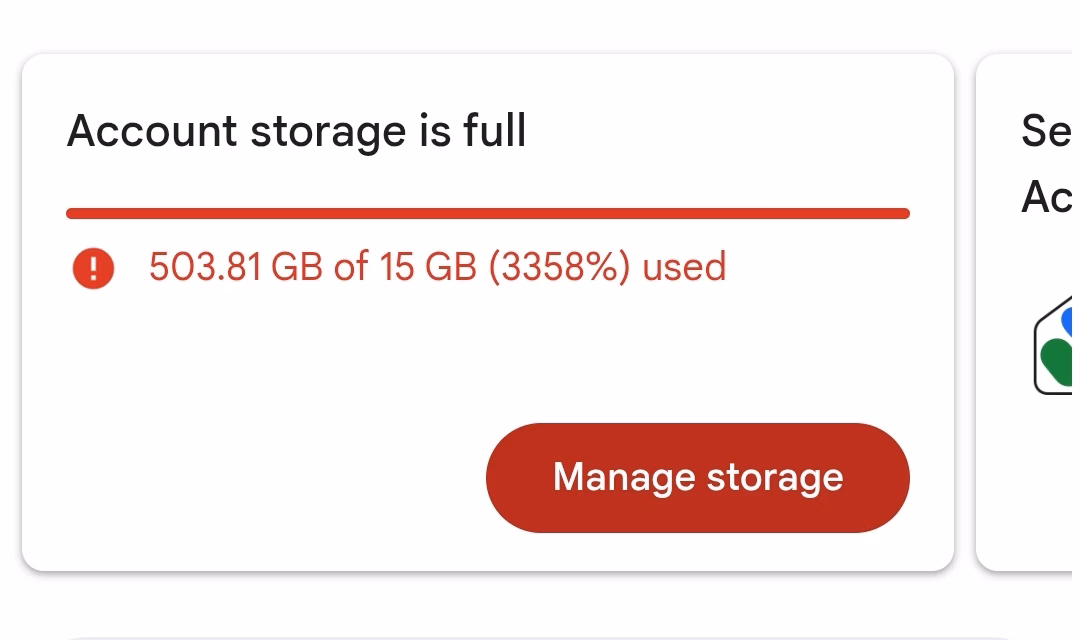Click the "503.81" figure in the usage line
The height and width of the screenshot is (640, 1080).
pos(205,267)
